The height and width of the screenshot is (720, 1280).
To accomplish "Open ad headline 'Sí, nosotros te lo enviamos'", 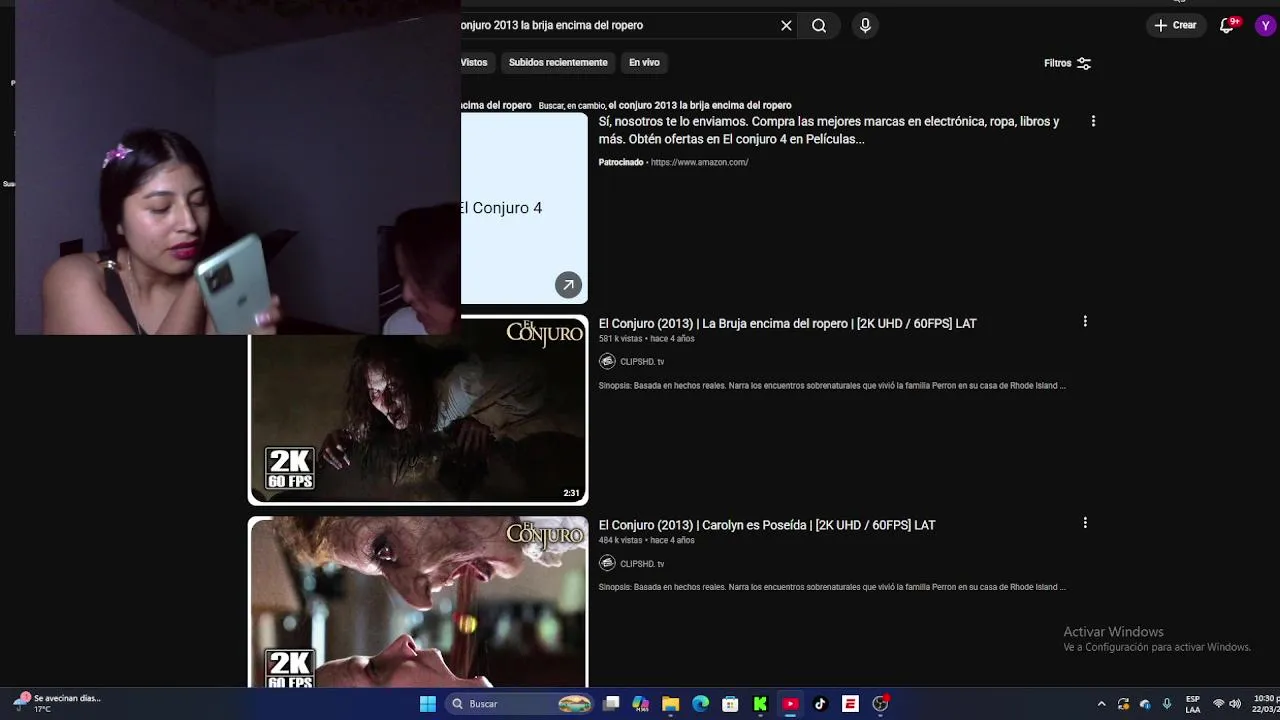I will [x=829, y=130].
